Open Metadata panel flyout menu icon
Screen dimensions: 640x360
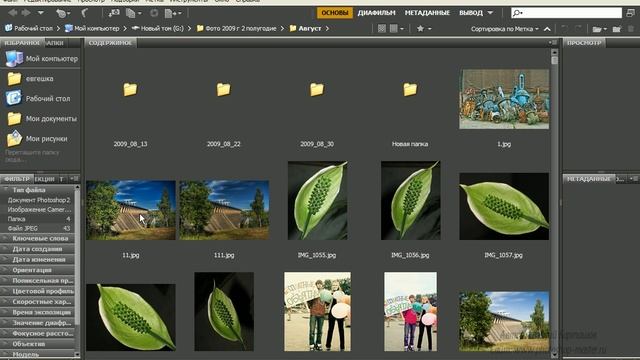pos(633,179)
